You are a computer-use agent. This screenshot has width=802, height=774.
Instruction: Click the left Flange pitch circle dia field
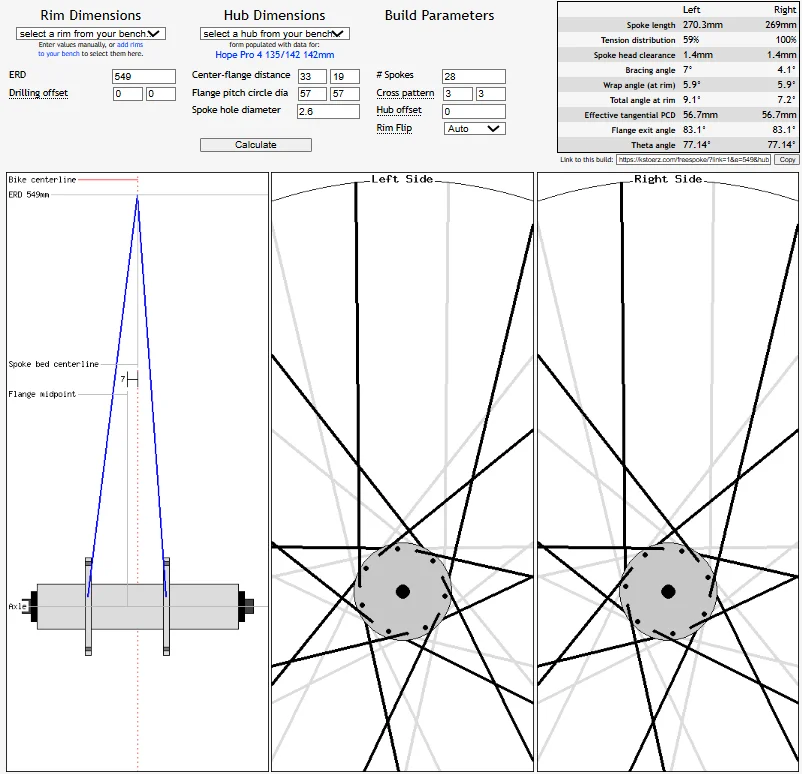click(312, 94)
